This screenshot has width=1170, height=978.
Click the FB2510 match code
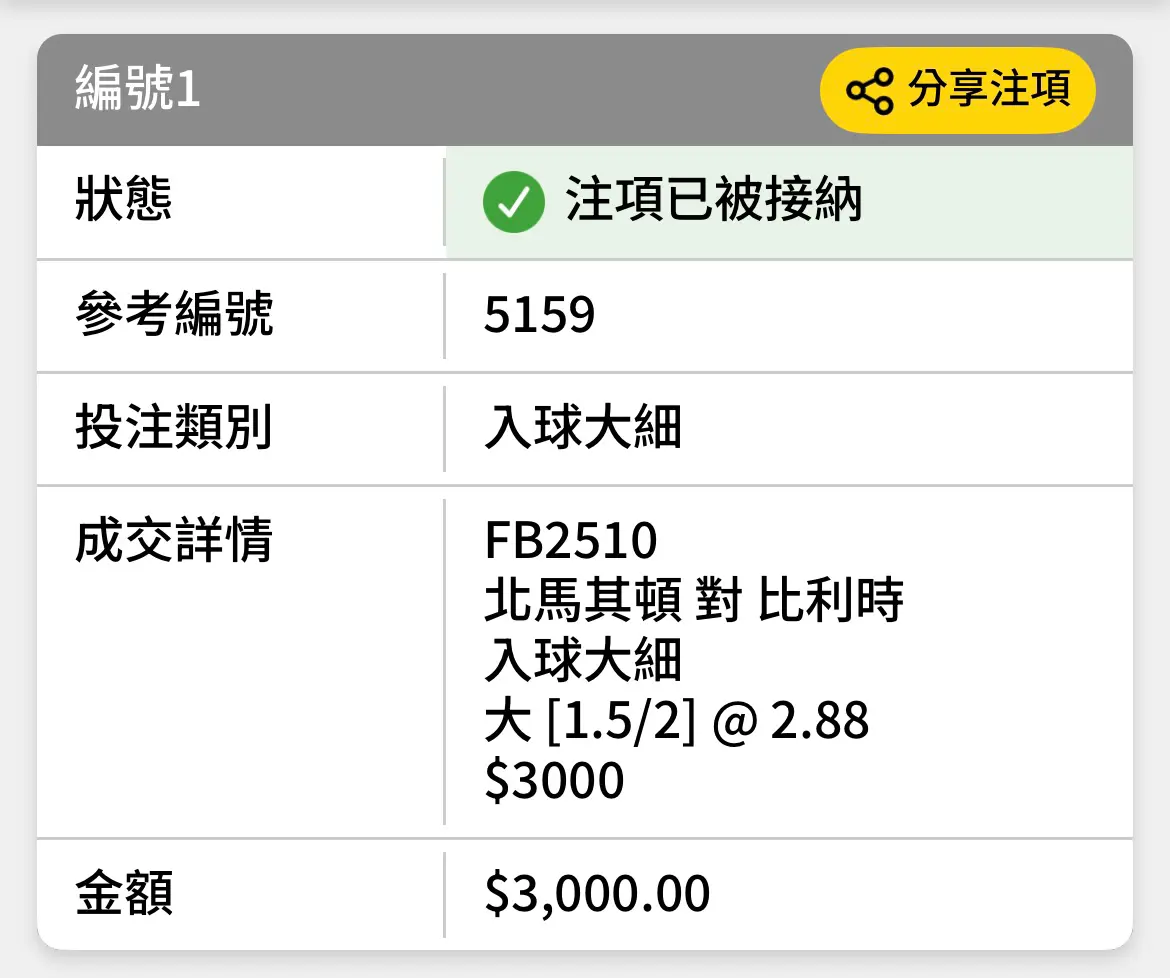tap(571, 540)
